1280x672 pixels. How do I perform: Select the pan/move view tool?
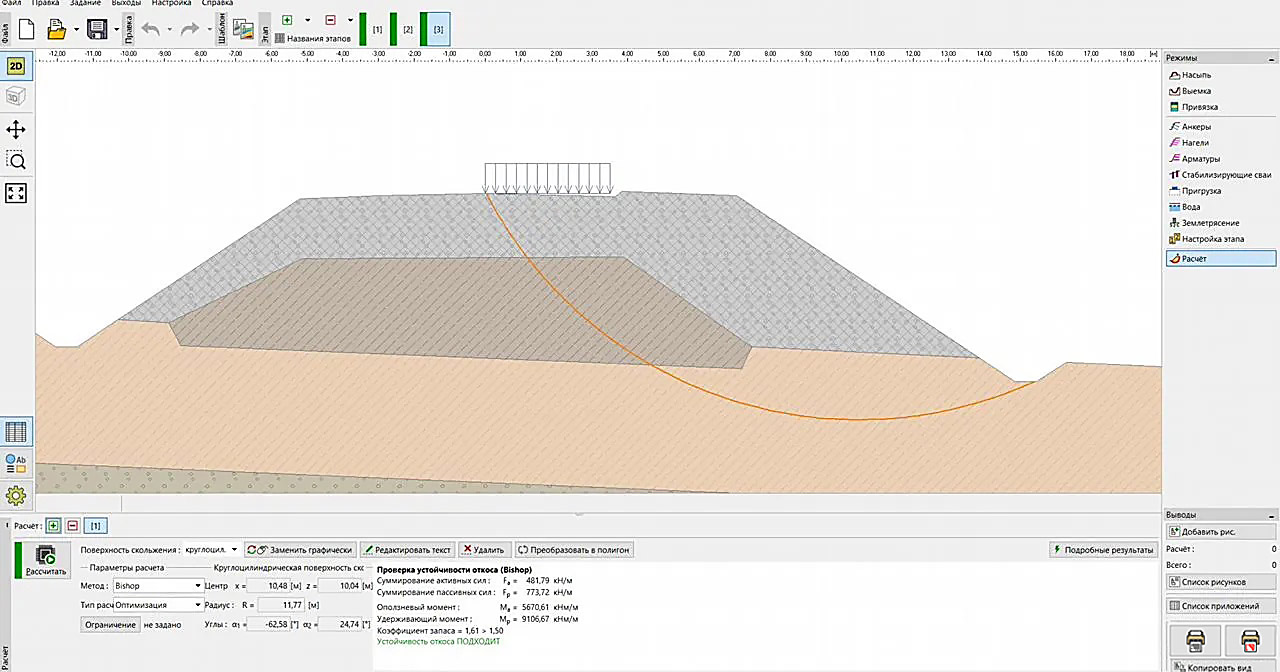coord(16,130)
